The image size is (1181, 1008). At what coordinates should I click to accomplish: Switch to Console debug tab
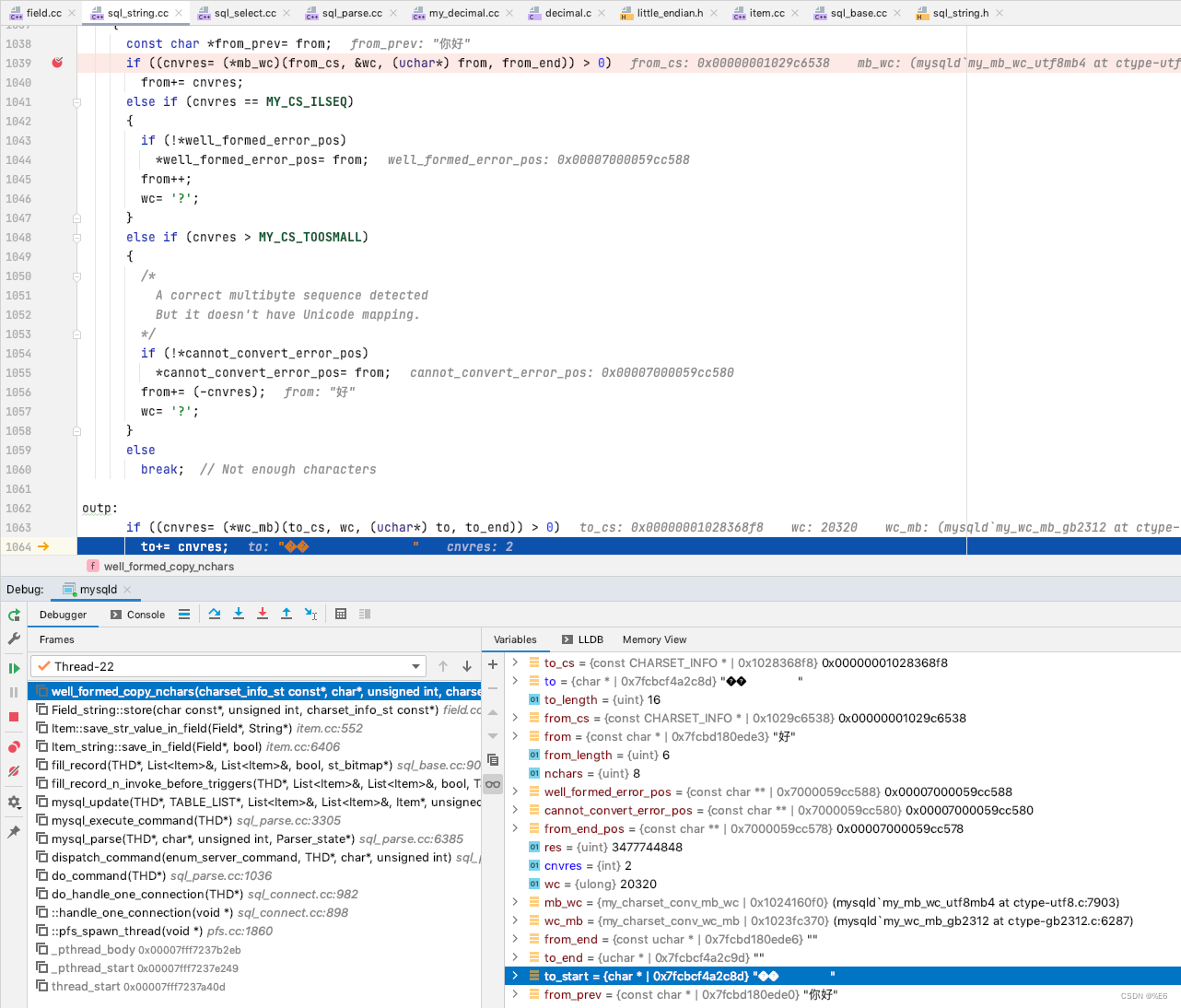click(137, 615)
